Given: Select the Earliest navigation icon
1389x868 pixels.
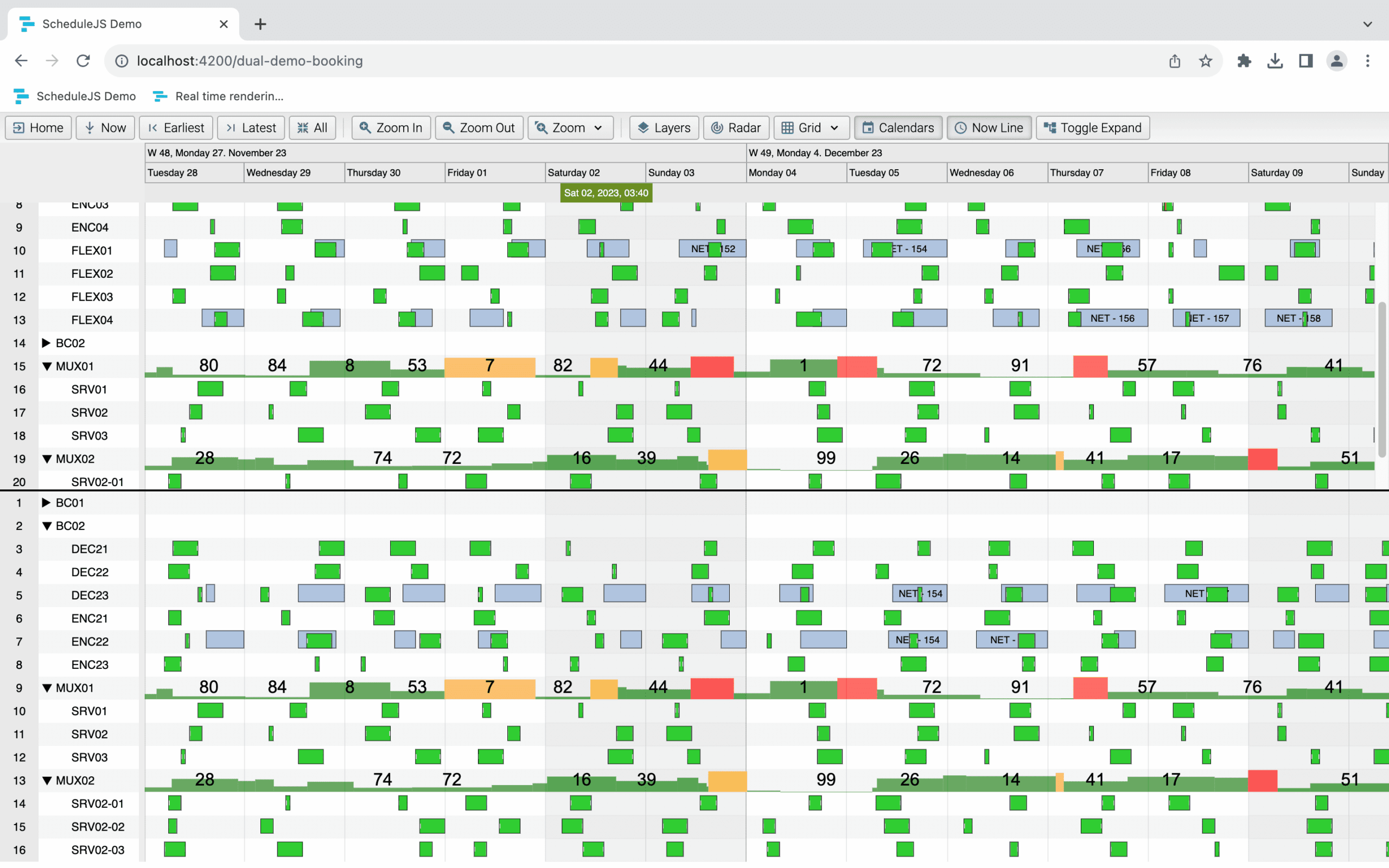Looking at the screenshot, I should (x=154, y=127).
